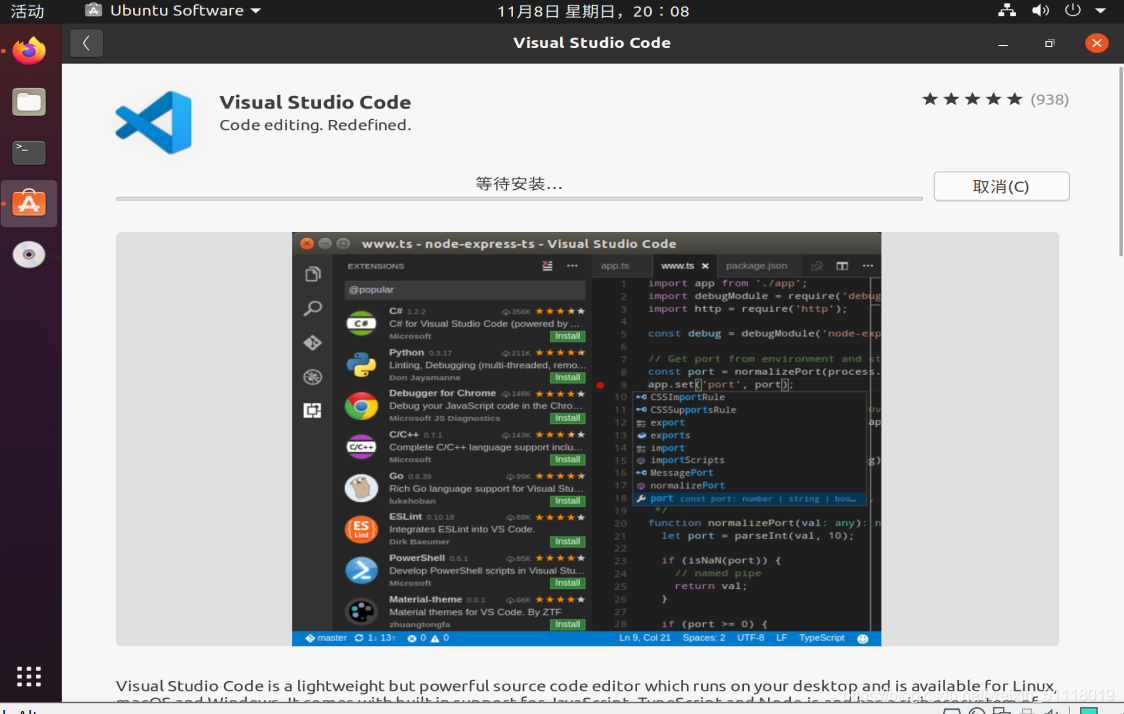
Task: Click the page vertical scrollbar
Action: pyautogui.click(x=1120, y=161)
